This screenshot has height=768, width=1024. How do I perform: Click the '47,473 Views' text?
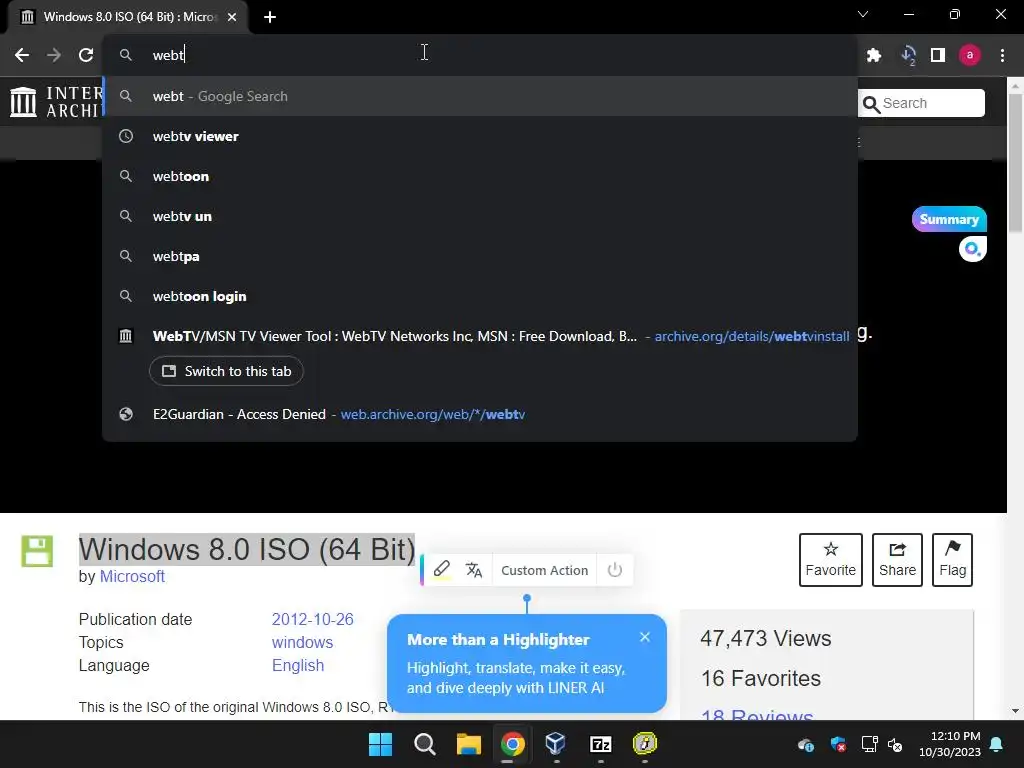[x=765, y=638]
